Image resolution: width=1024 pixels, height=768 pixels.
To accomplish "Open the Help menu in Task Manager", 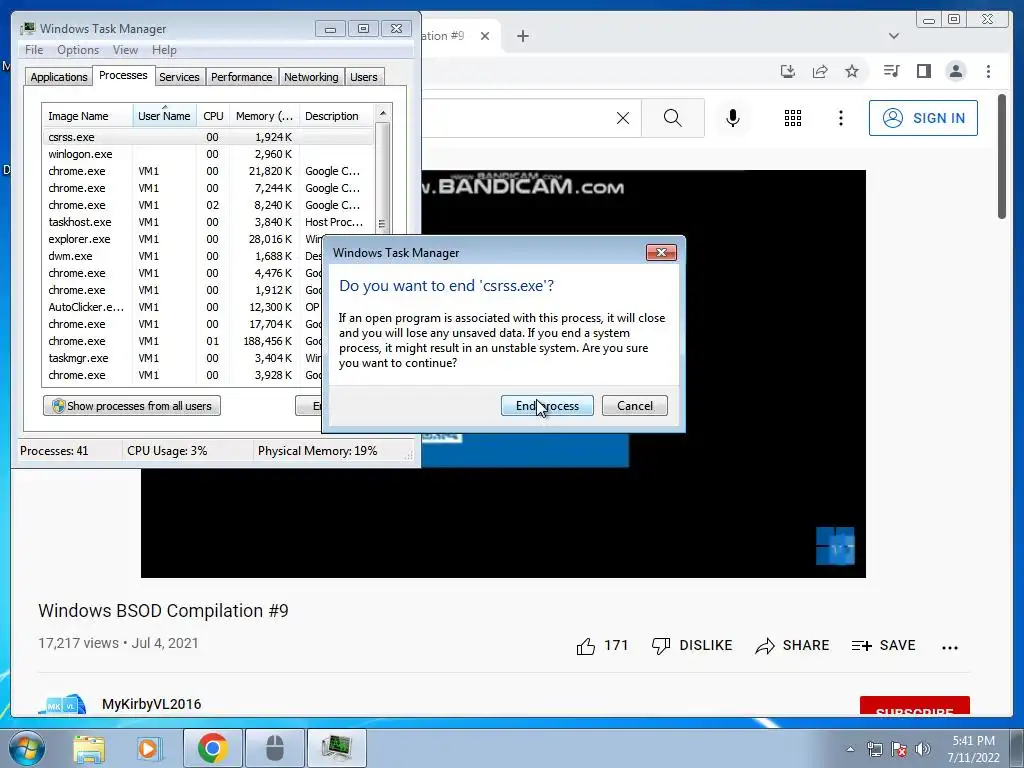I will 164,50.
